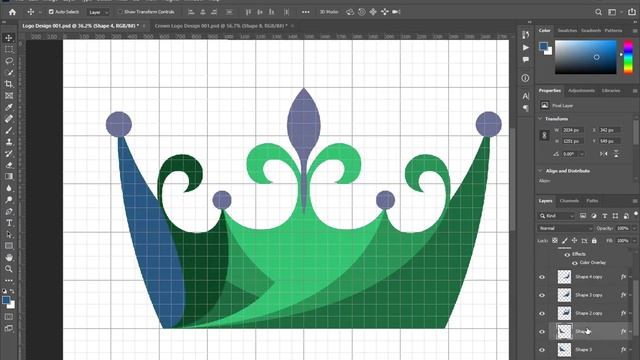Image resolution: width=640 pixels, height=360 pixels.
Task: Open the Fill slider dropdown arrow
Action: pos(634,241)
